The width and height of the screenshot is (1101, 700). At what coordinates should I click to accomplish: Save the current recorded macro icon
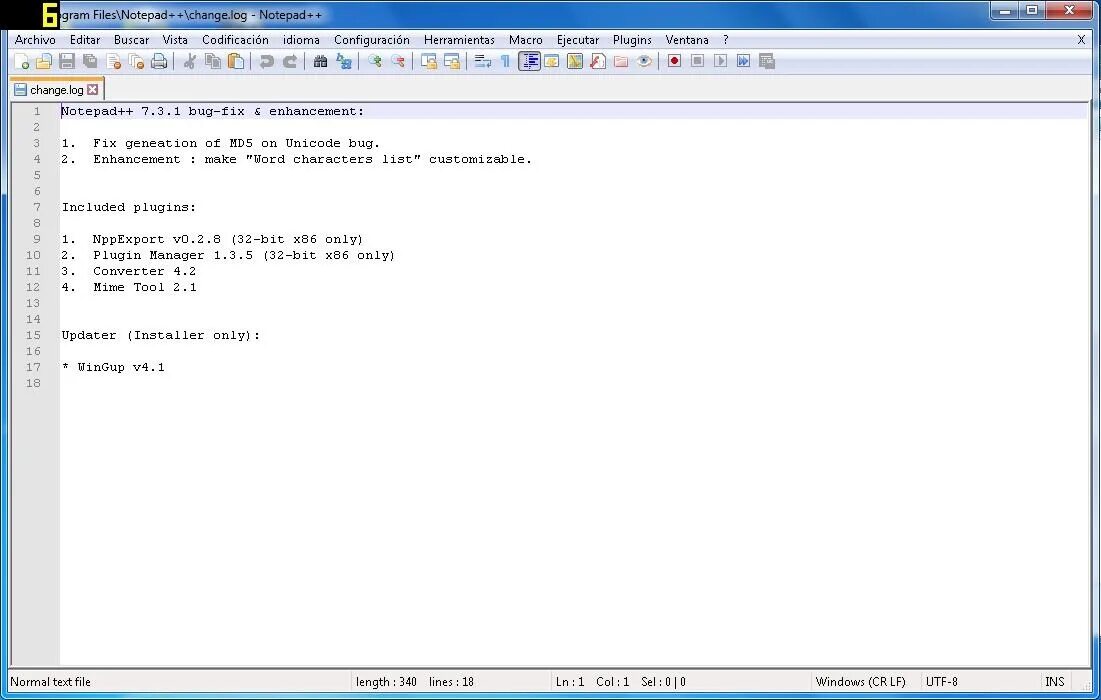click(767, 61)
